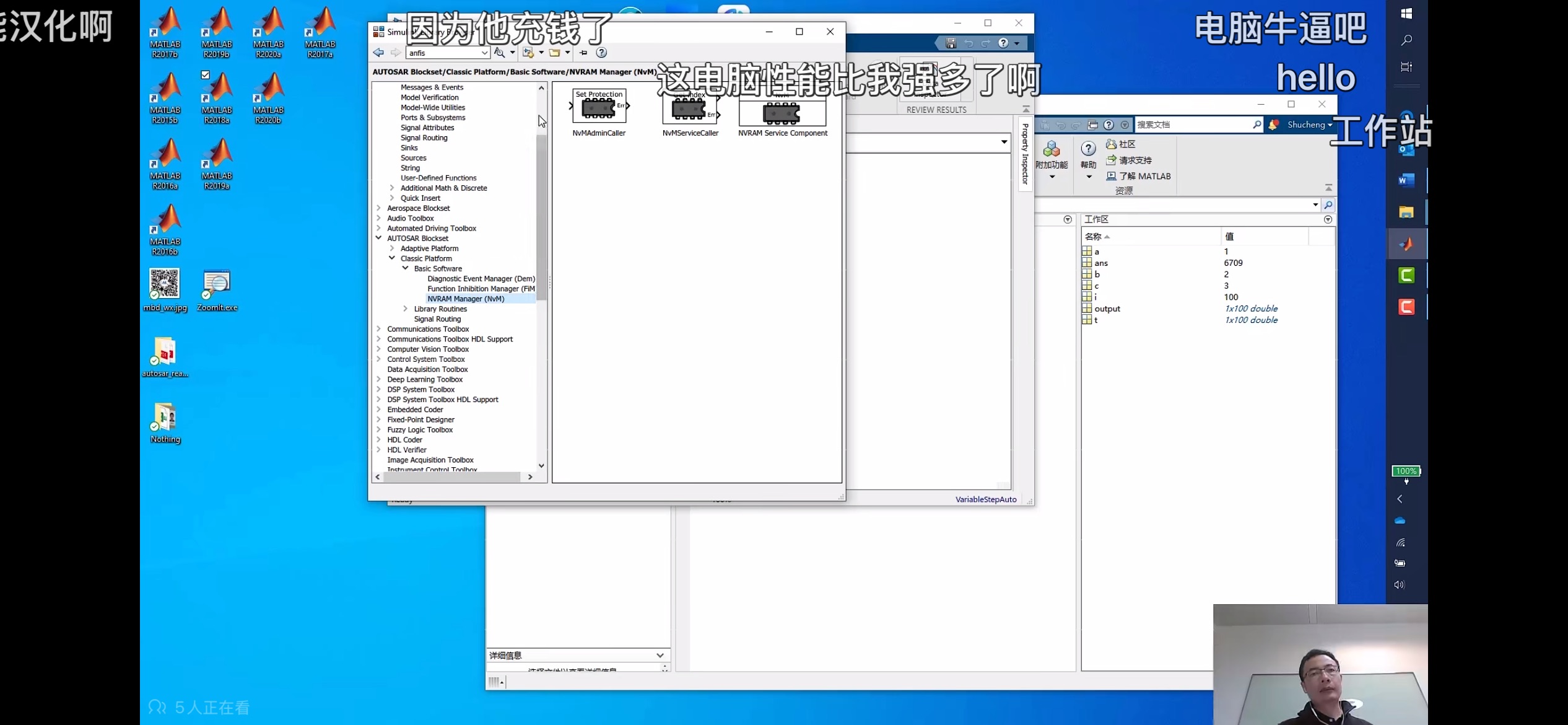Screen dimensions: 1568x725
Task: Open Word from the Windows taskbar
Action: (1406, 180)
